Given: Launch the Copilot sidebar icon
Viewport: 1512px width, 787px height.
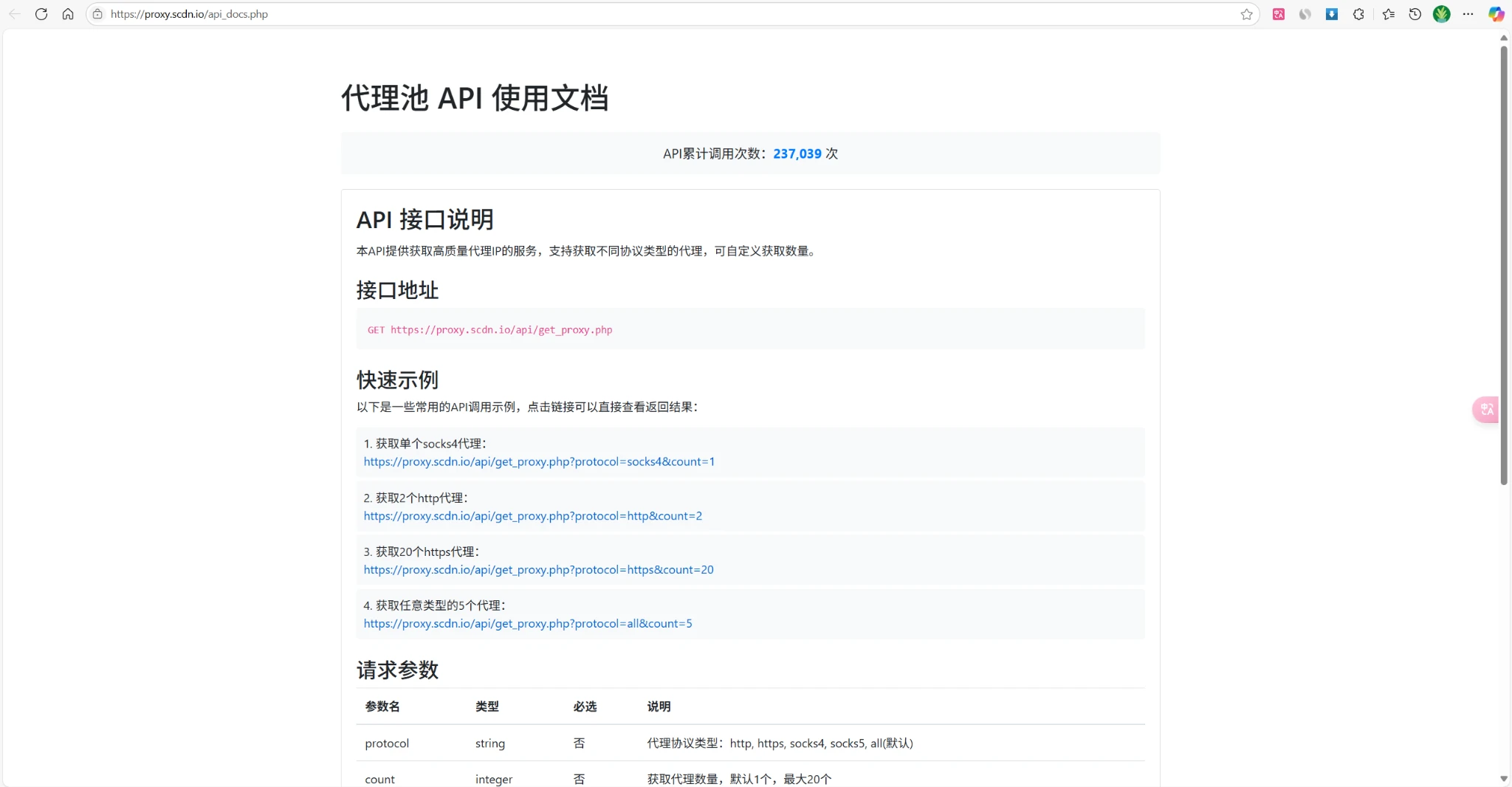Looking at the screenshot, I should point(1496,14).
